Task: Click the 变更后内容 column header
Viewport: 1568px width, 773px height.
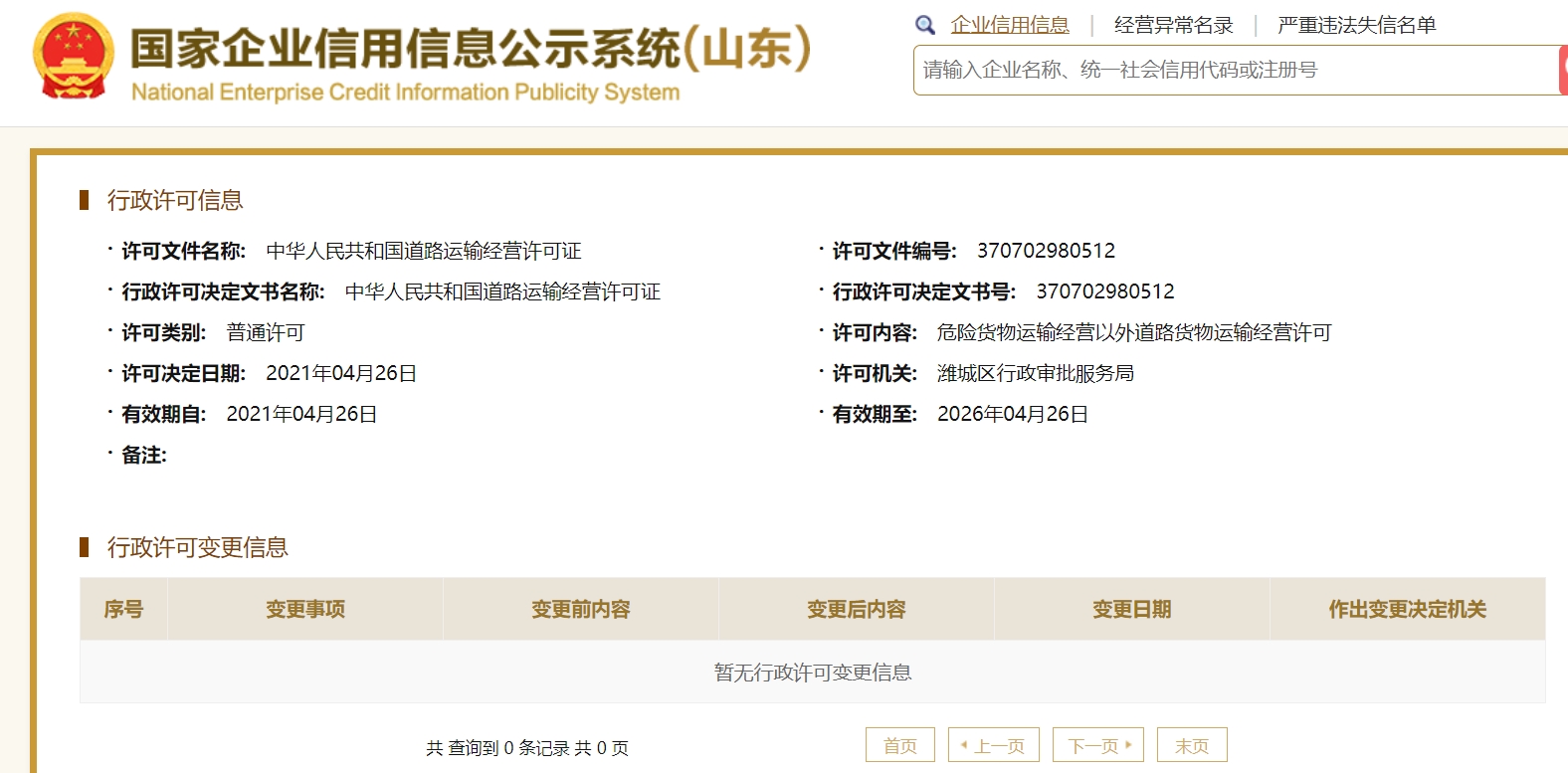Action: (857, 609)
